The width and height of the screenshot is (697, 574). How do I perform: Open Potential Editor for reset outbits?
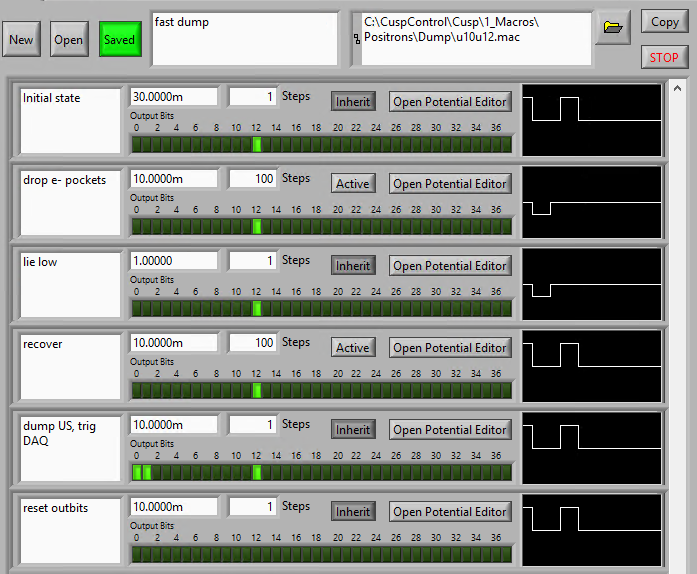point(450,512)
